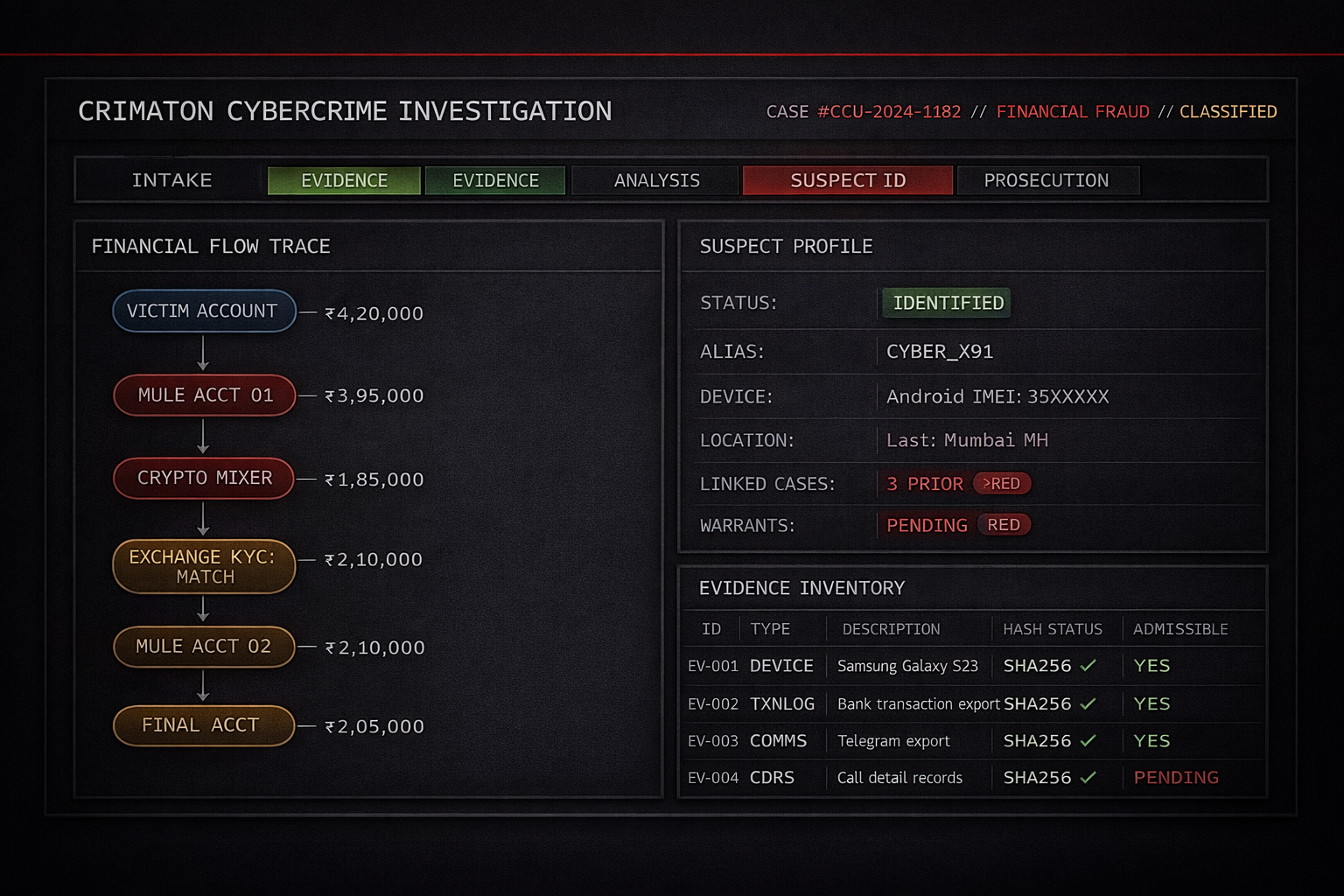Select the green EVIDENCE progress indicator
Viewport: 1344px width, 896px height.
point(344,180)
